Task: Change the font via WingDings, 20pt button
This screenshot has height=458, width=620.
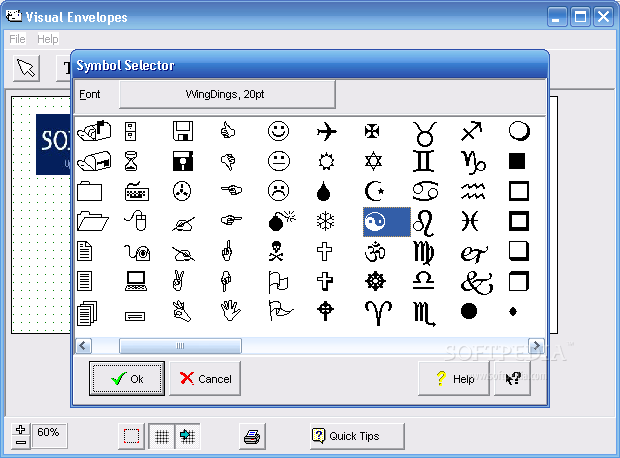Action: (x=227, y=94)
